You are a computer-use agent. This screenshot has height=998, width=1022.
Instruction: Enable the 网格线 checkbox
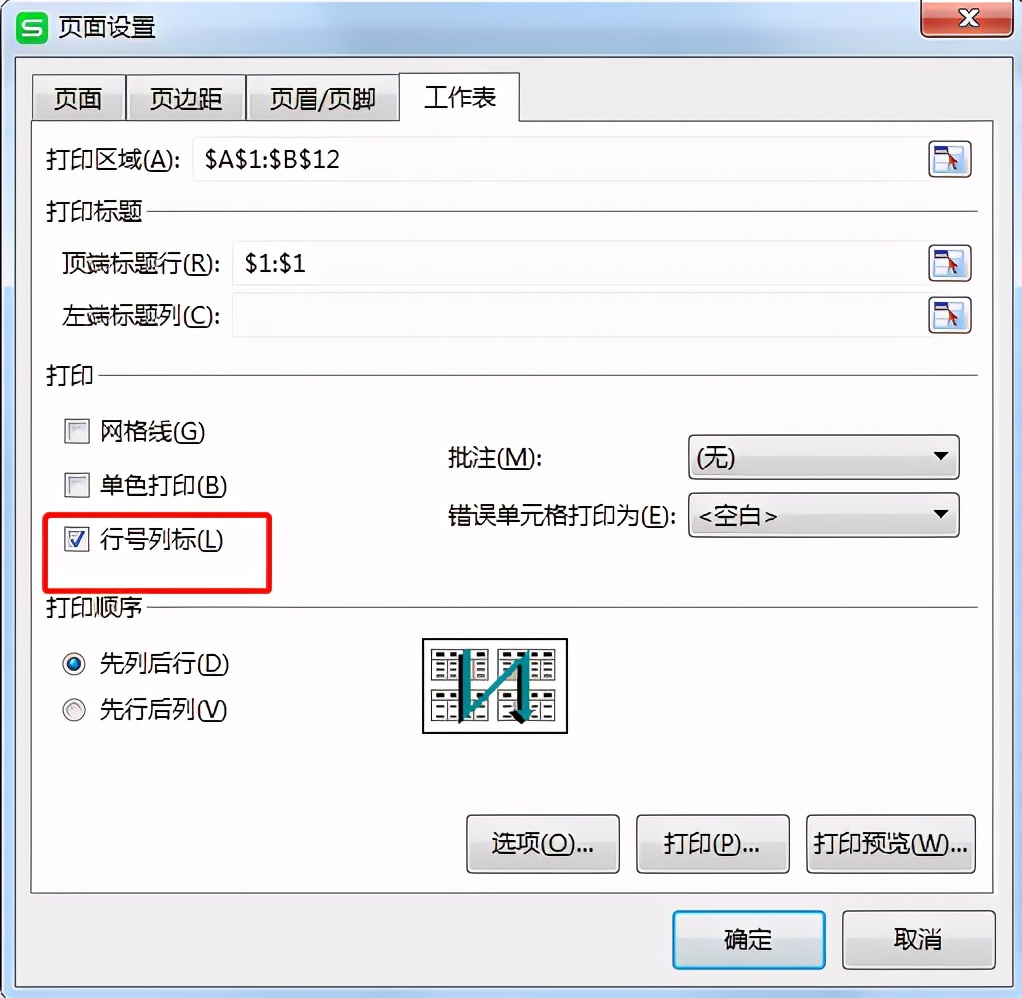pyautogui.click(x=76, y=432)
